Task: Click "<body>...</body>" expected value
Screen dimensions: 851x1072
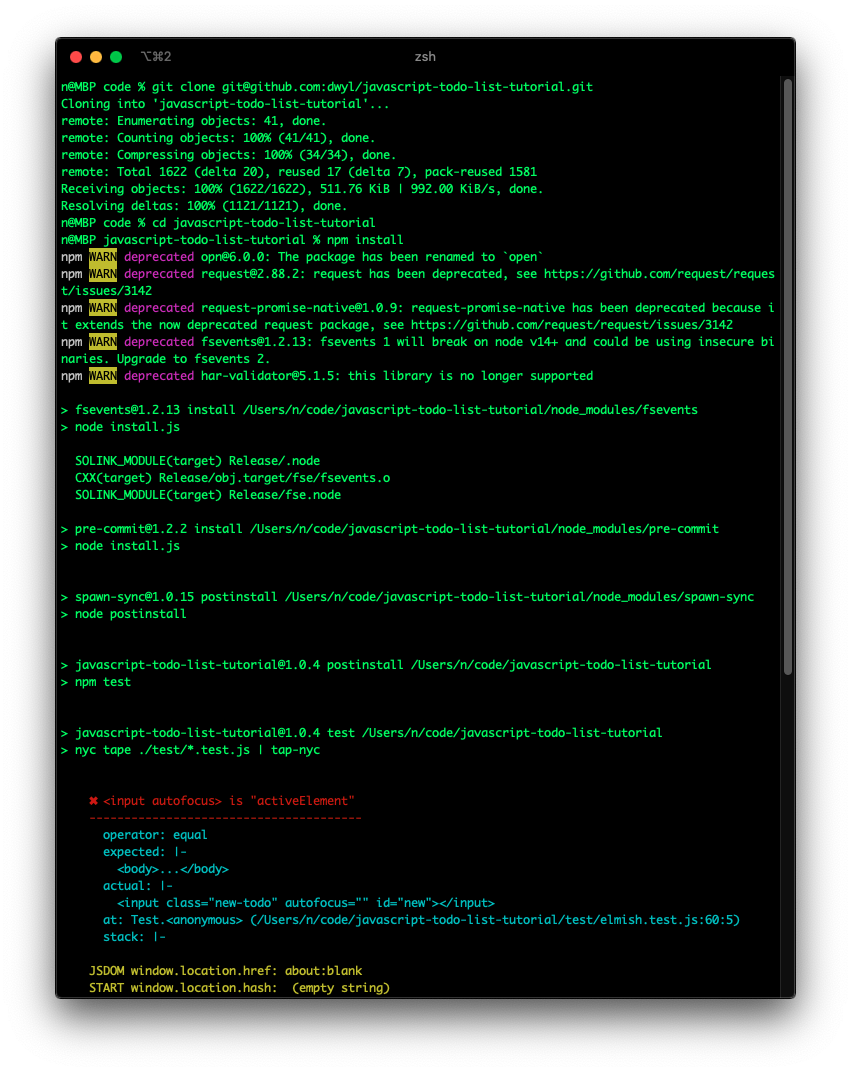Action: coord(173,869)
